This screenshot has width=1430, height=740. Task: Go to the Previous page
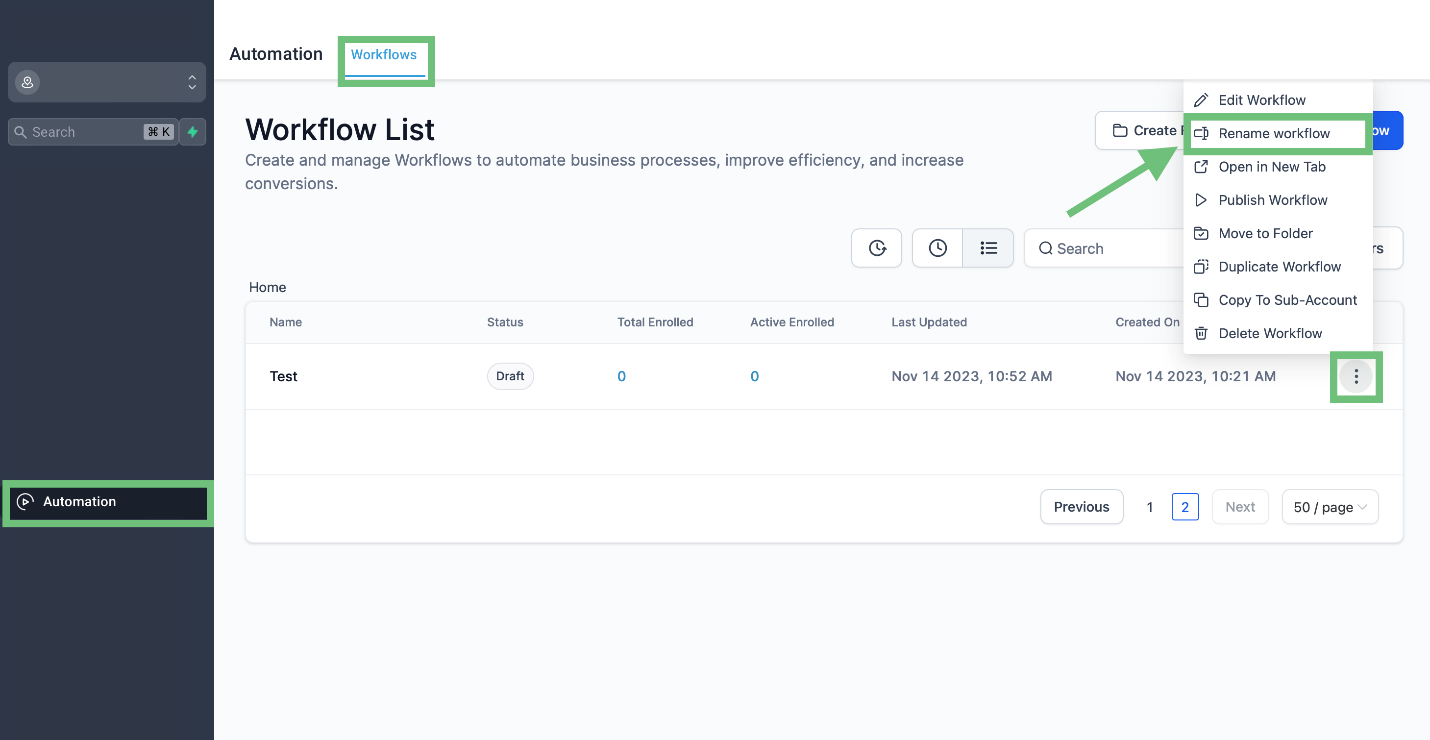tap(1082, 507)
